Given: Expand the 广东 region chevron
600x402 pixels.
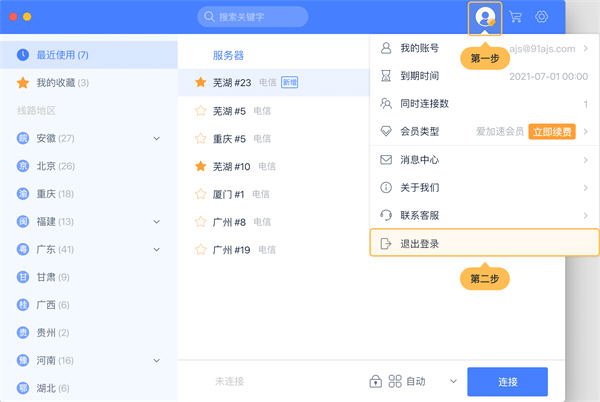Looking at the screenshot, I should click(x=157, y=250).
